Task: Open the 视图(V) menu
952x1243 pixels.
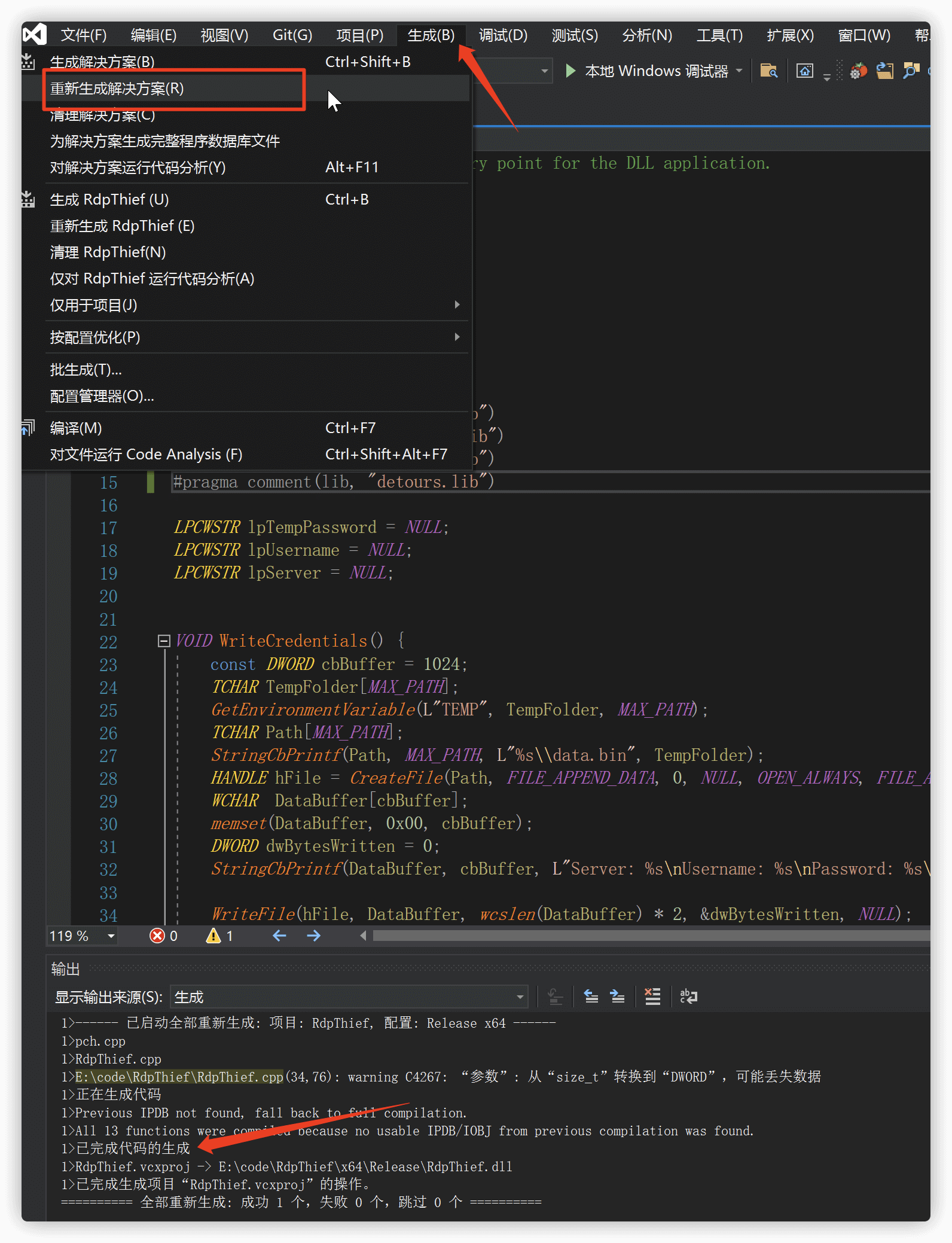Action: 224,35
